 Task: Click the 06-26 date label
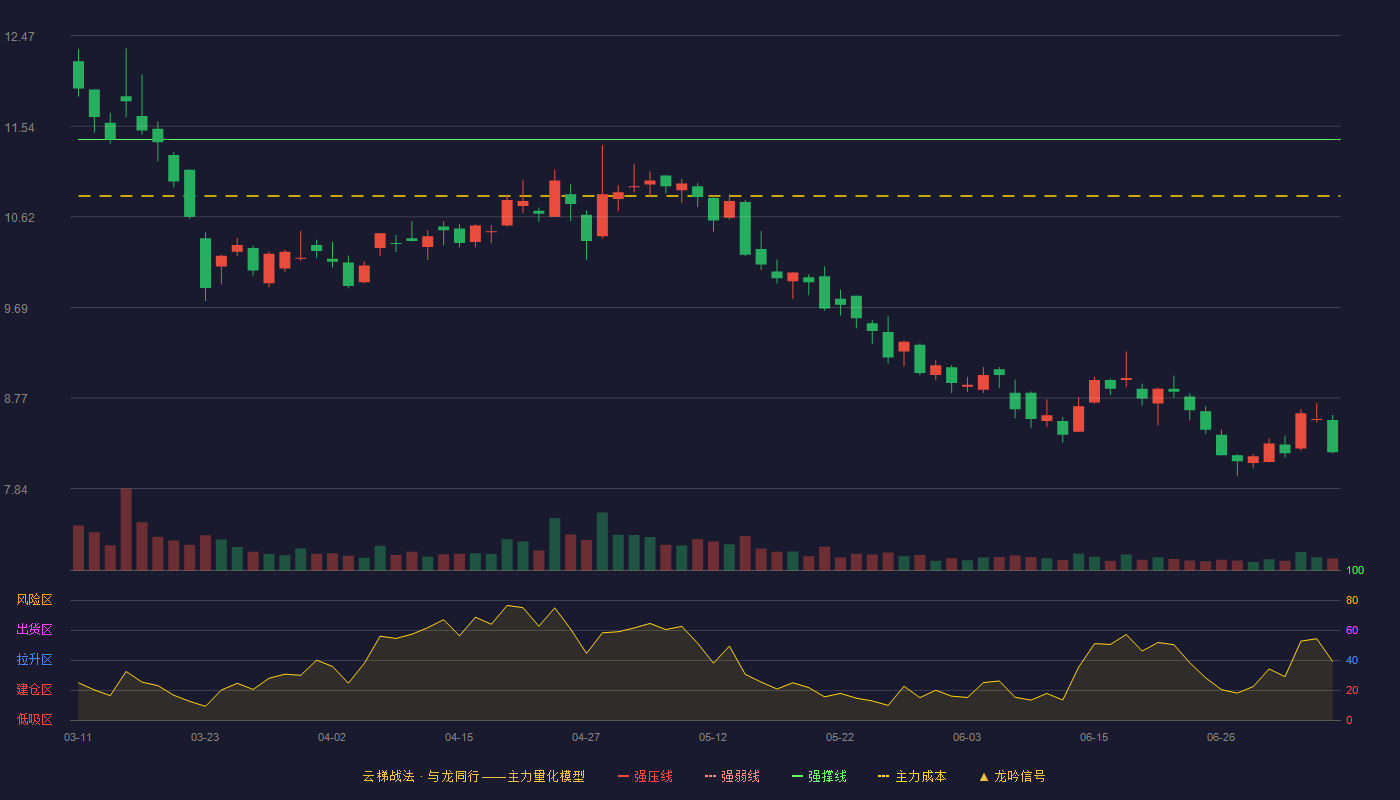point(1221,737)
